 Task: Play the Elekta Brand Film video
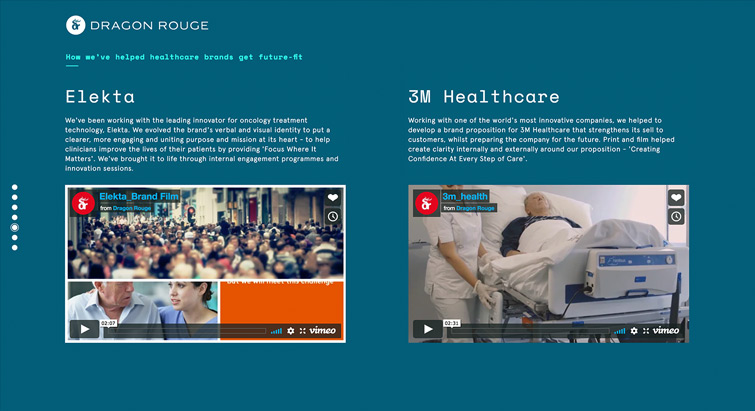84,329
